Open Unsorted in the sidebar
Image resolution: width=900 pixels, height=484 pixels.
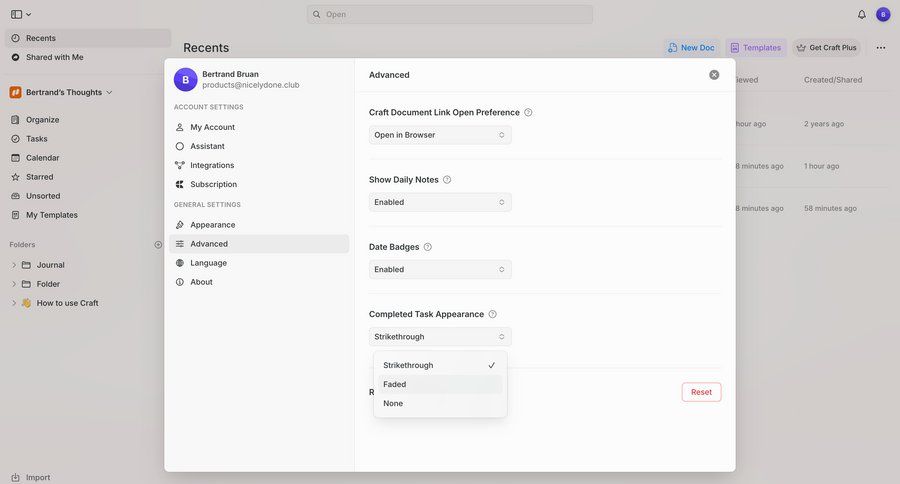pyautogui.click(x=88, y=196)
